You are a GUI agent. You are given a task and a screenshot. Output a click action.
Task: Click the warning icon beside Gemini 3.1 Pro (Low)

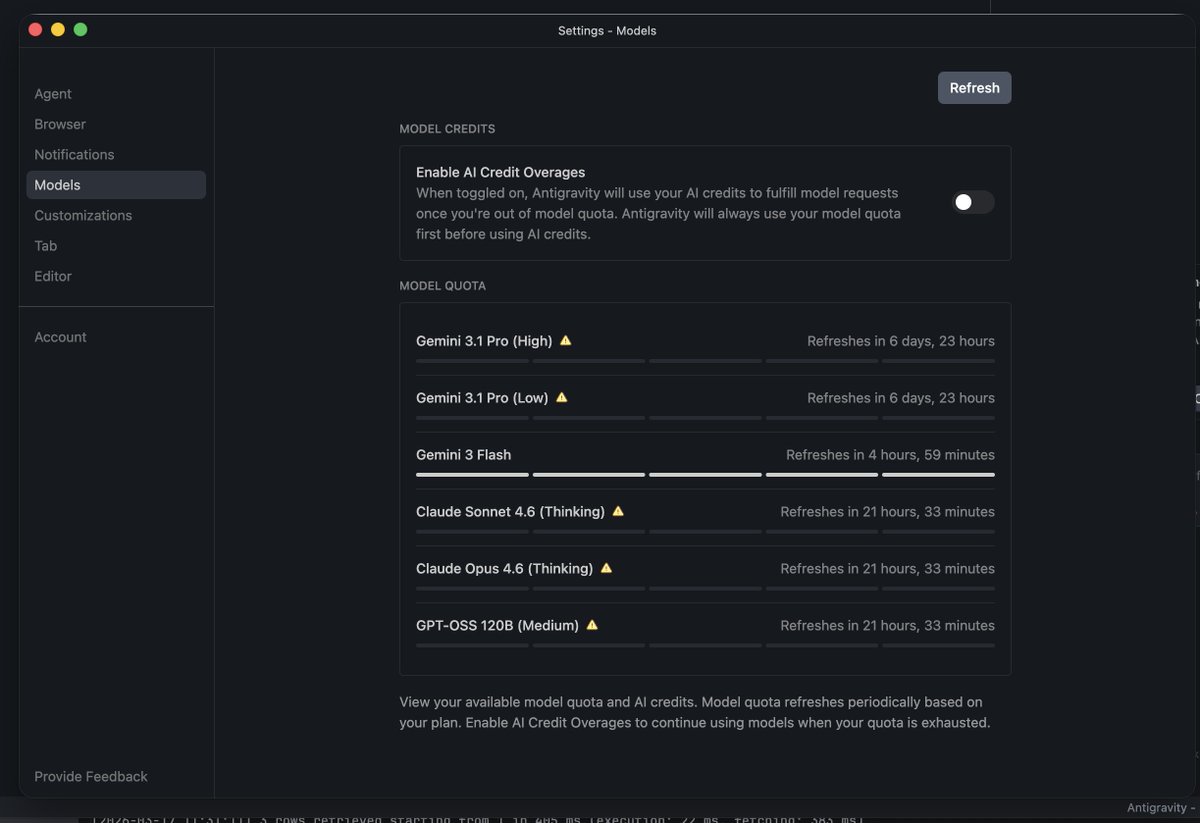pyautogui.click(x=562, y=397)
